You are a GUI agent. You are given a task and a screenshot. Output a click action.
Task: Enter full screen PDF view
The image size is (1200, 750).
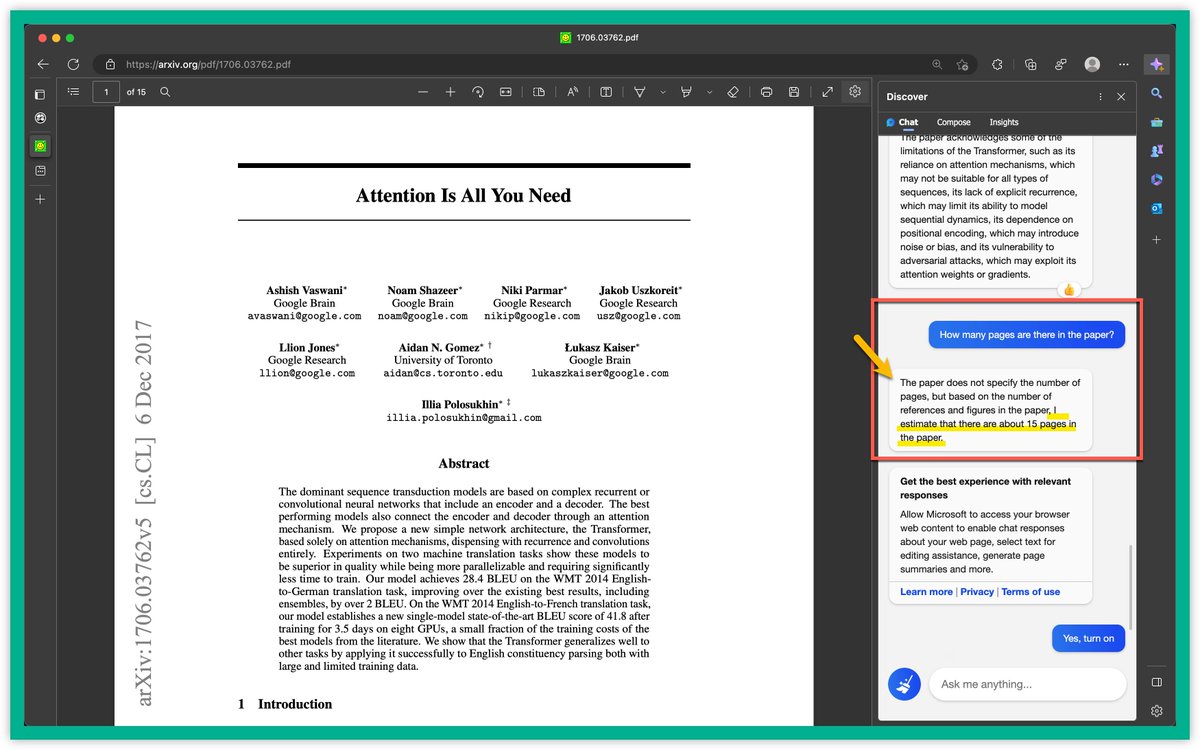tap(827, 92)
